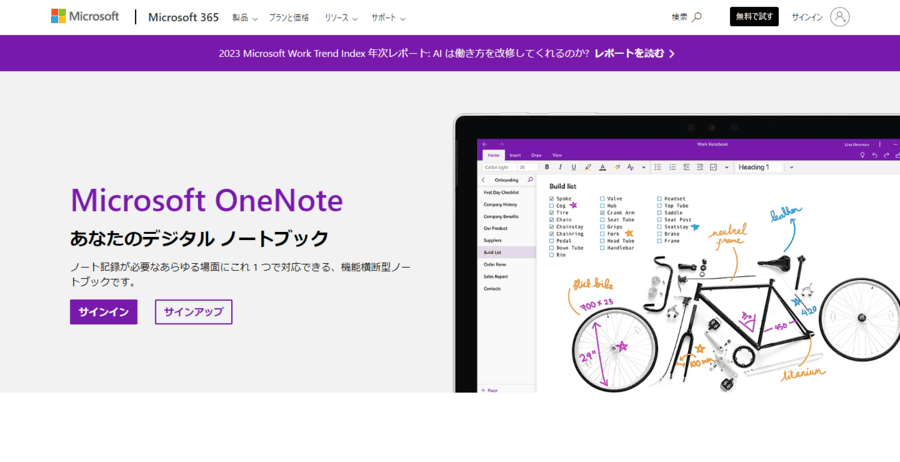The width and height of the screenshot is (900, 462).
Task: Click the search magnifier icon in header
Action: click(x=697, y=17)
